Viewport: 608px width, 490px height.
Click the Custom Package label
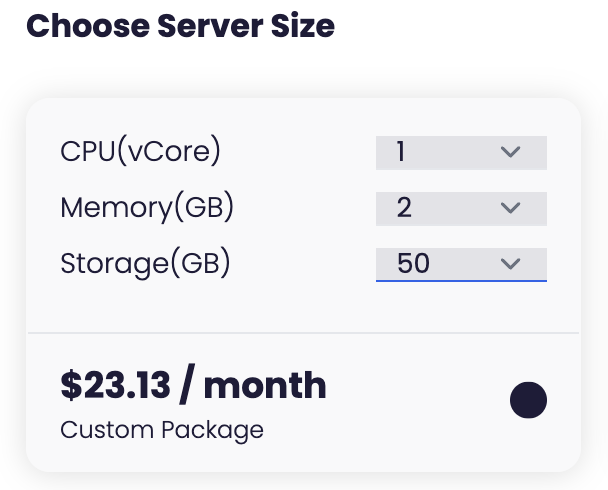162,430
